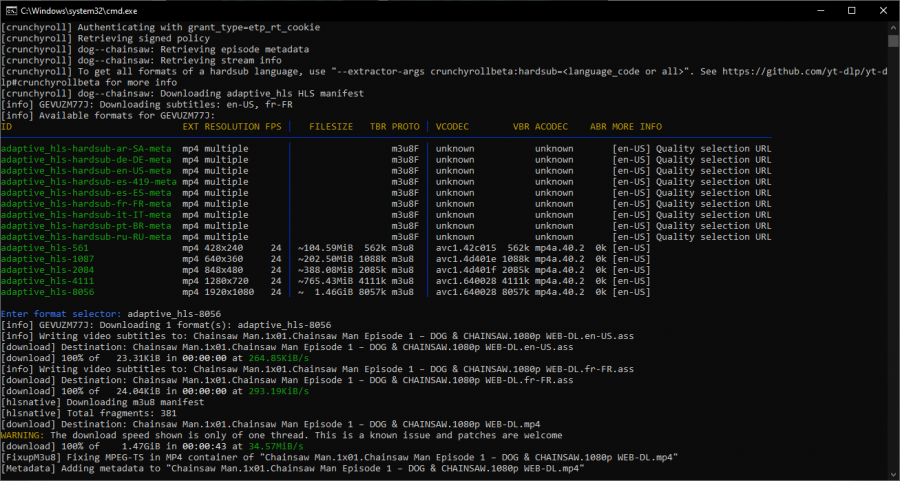Screen dimensions: 900x481
Task: Click the cmd.exe icon in title bar
Action: point(11,10)
